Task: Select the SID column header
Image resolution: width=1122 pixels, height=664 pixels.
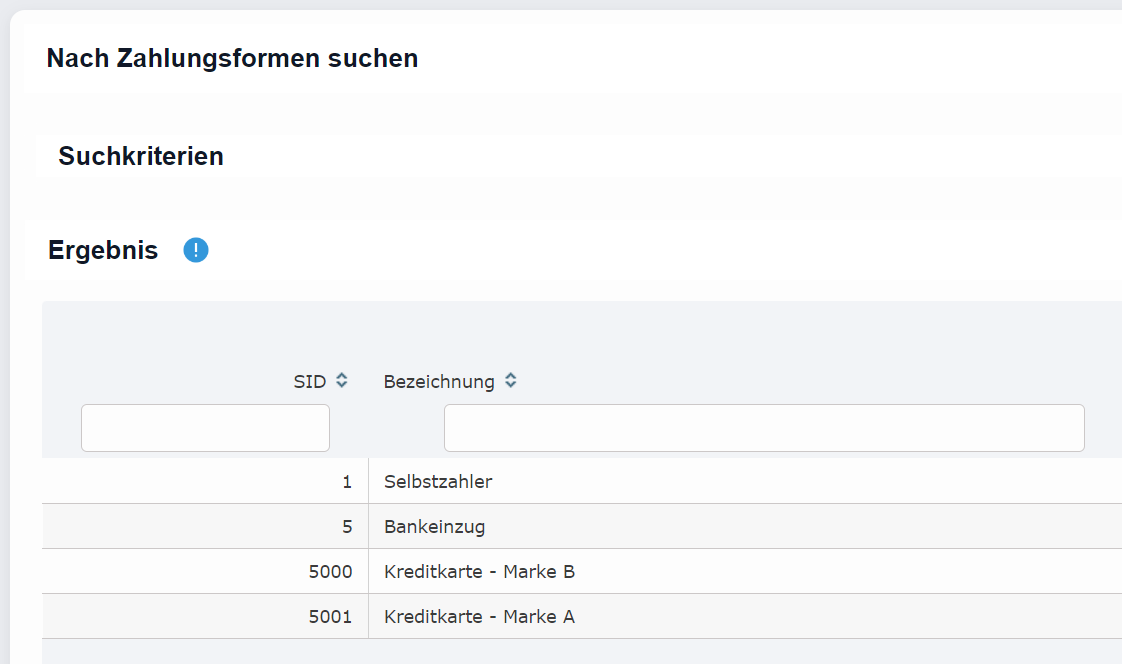Action: (307, 381)
